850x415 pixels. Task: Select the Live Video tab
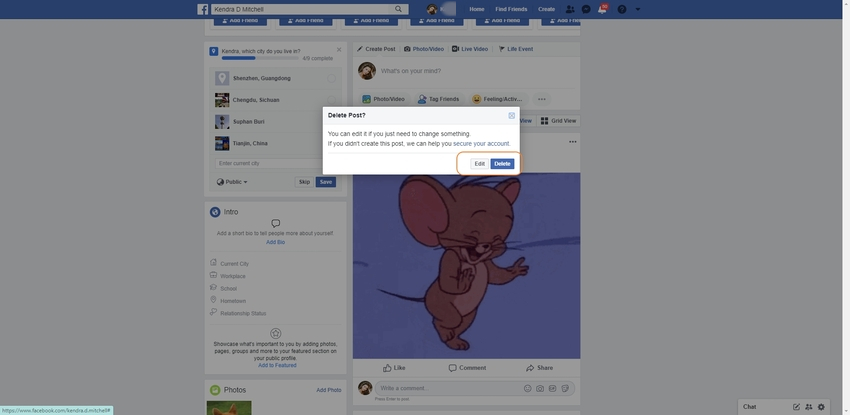pyautogui.click(x=470, y=49)
